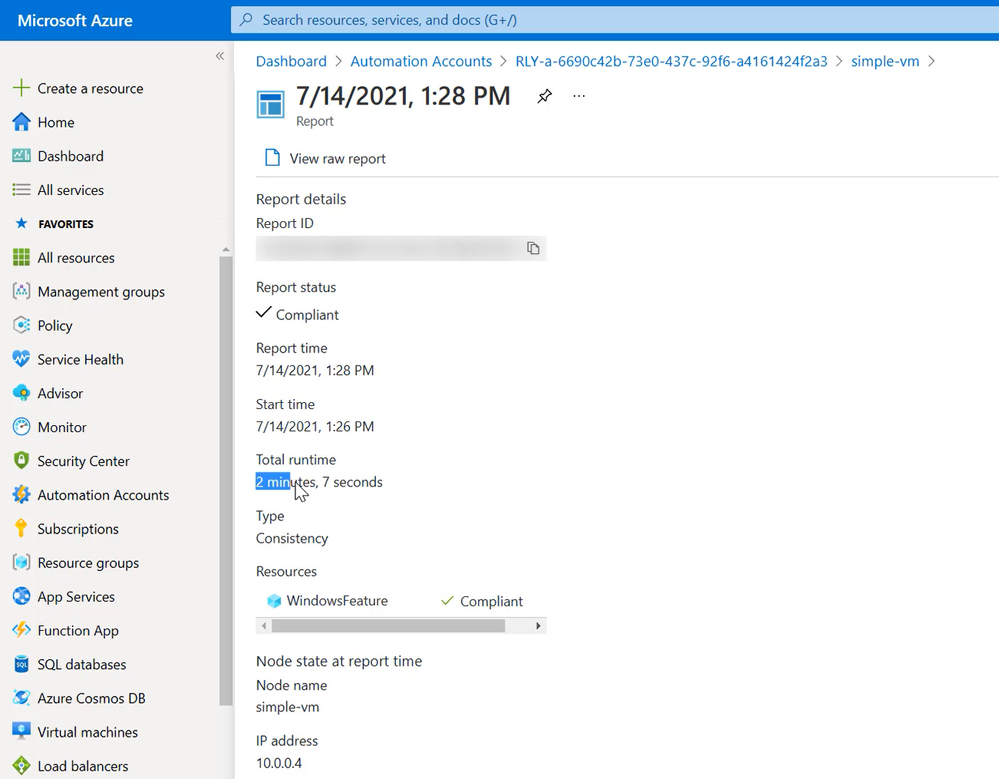Click the Automation Accounts breadcrumb link
The image size is (999, 779).
coord(421,61)
